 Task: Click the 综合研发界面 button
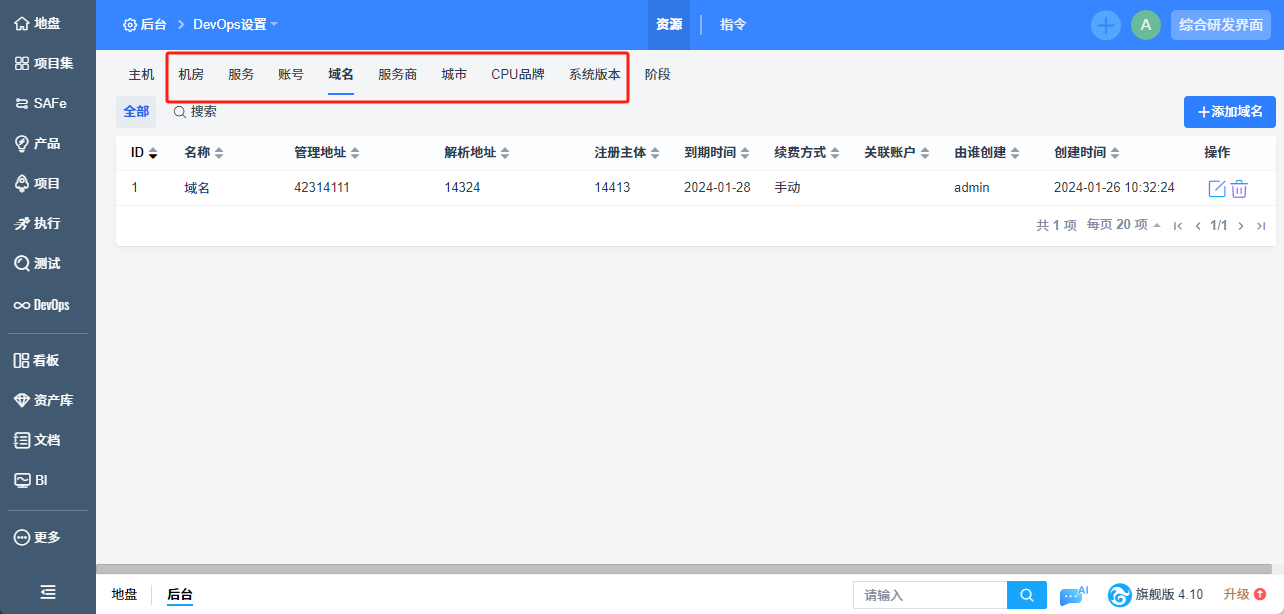[1220, 25]
